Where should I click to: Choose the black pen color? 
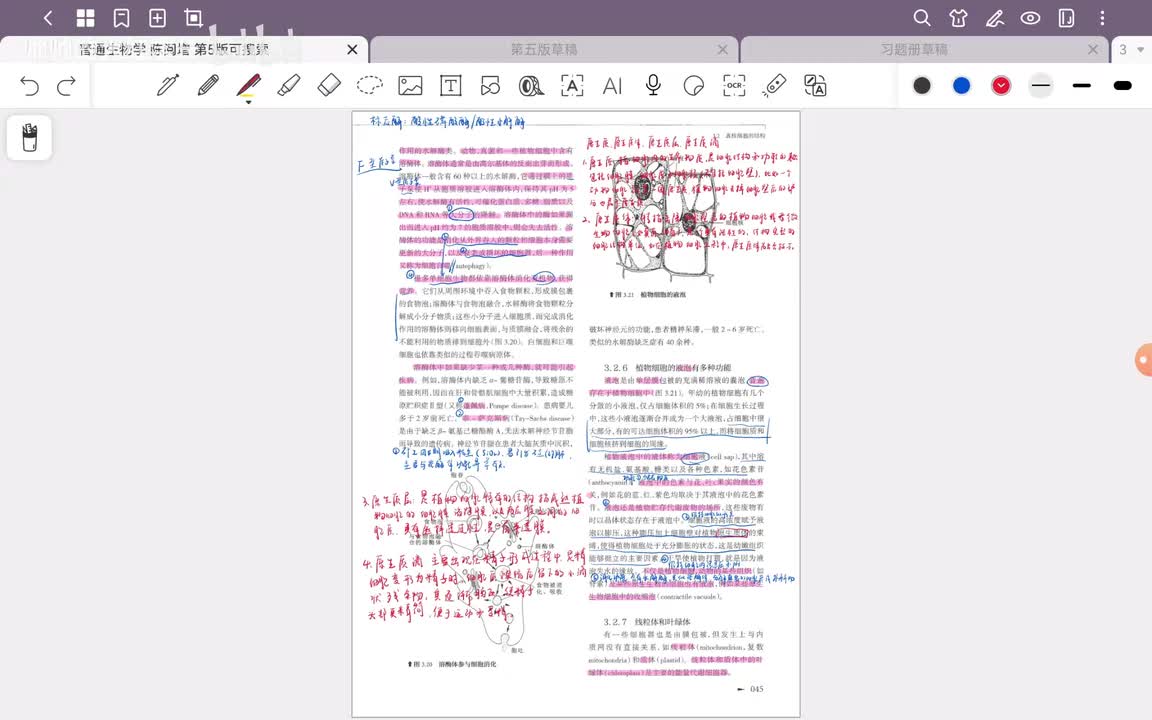pyautogui.click(x=921, y=86)
